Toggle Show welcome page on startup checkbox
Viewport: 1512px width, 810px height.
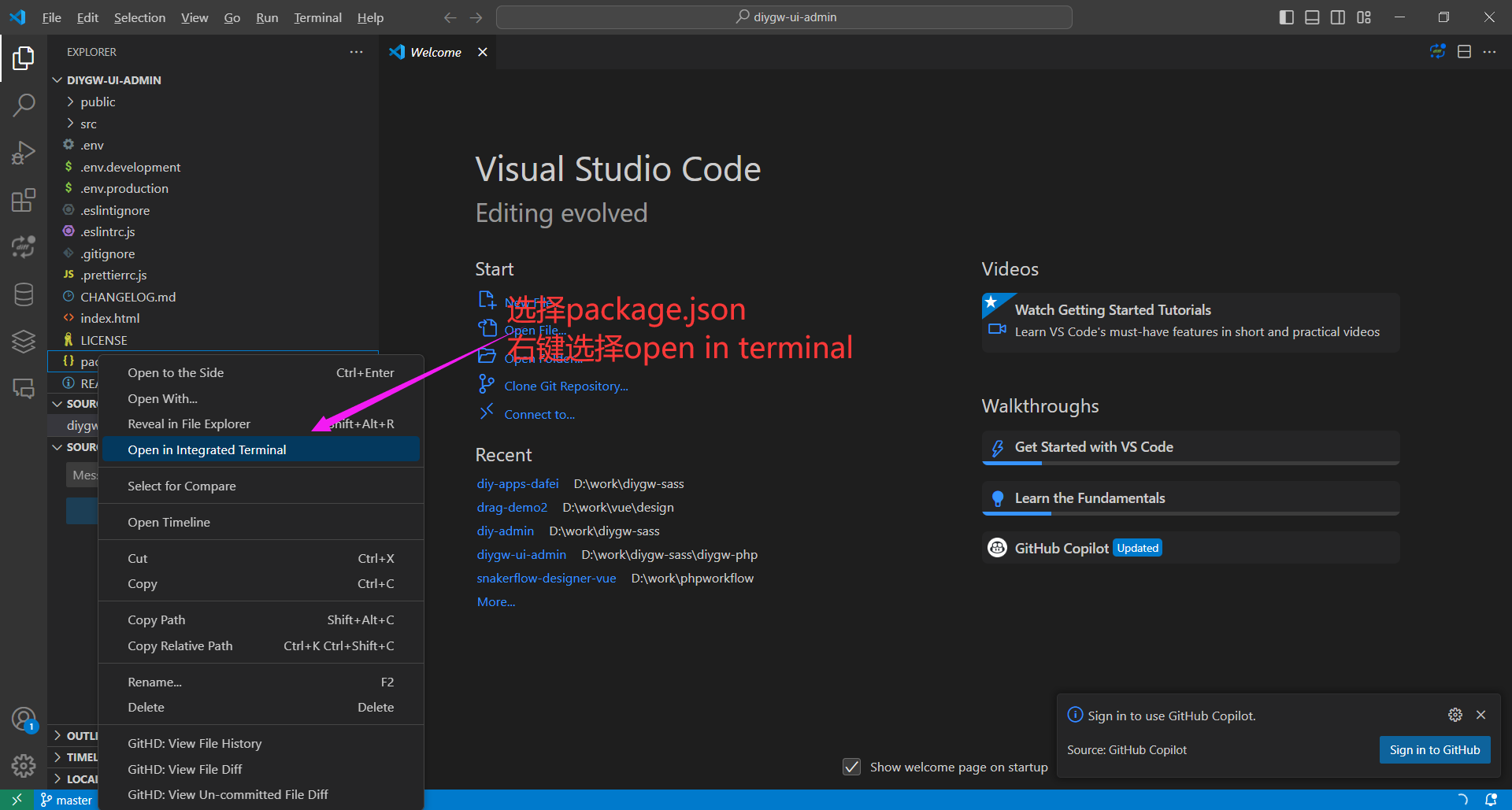point(851,767)
